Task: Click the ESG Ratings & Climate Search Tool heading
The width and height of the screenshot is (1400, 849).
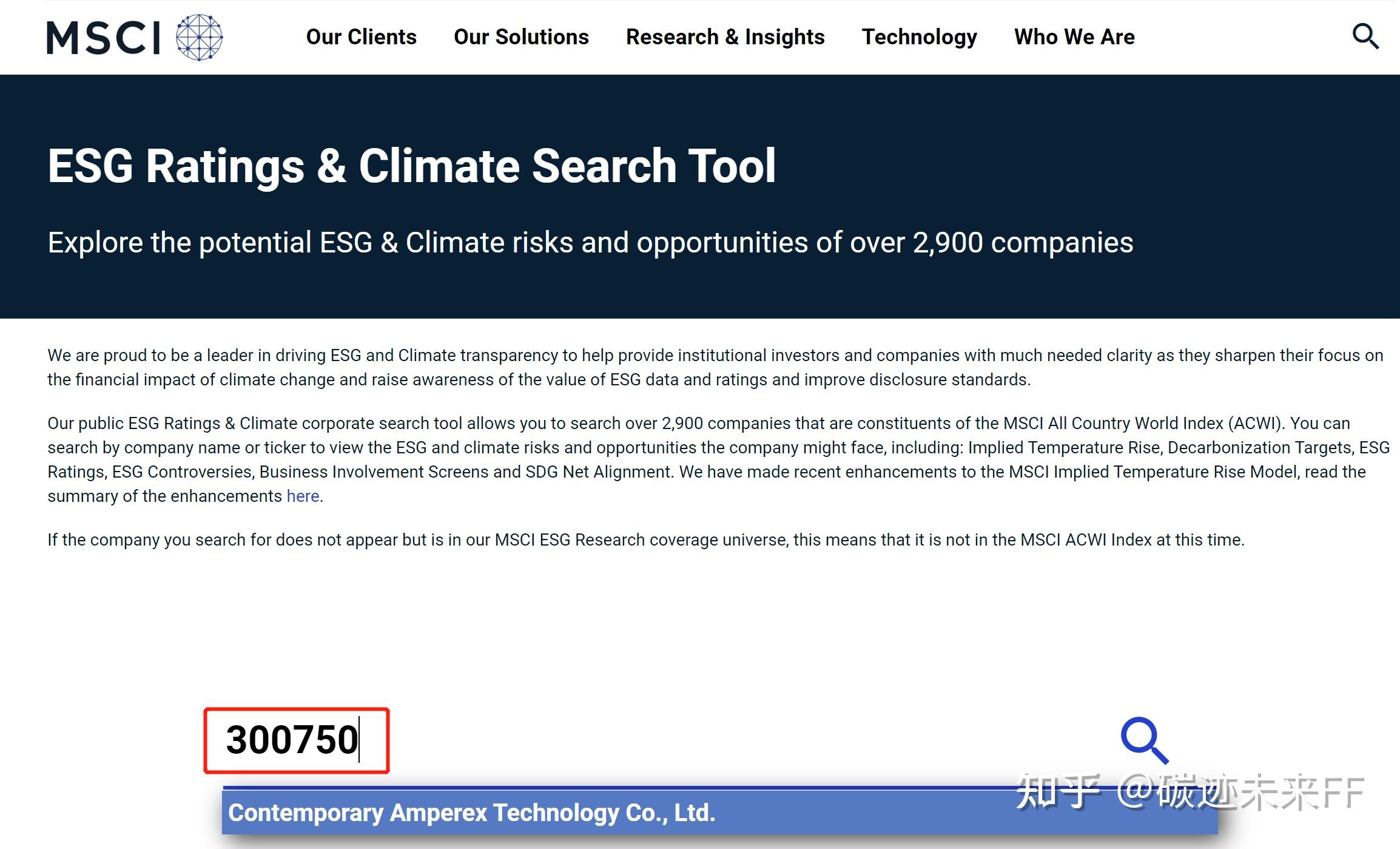Action: click(411, 166)
